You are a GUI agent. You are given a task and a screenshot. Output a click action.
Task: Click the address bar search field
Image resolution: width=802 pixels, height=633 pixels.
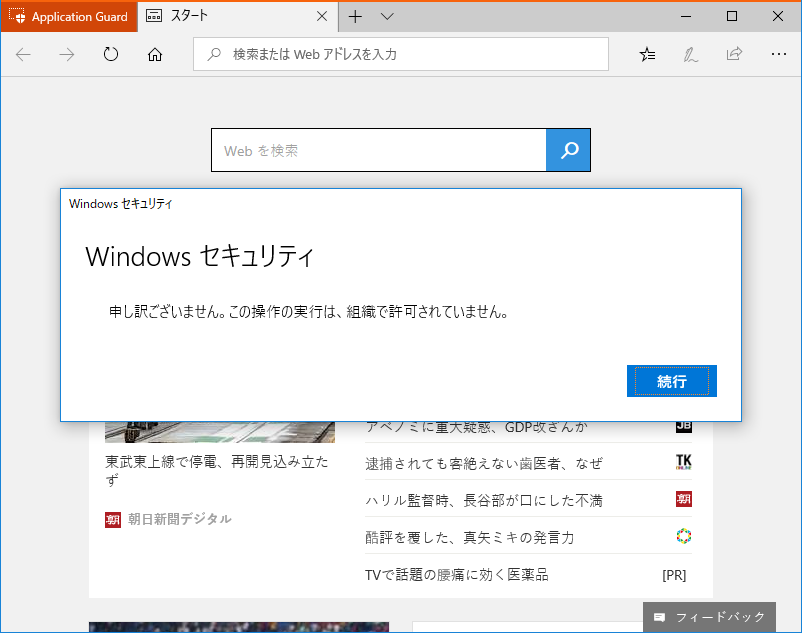tap(401, 54)
